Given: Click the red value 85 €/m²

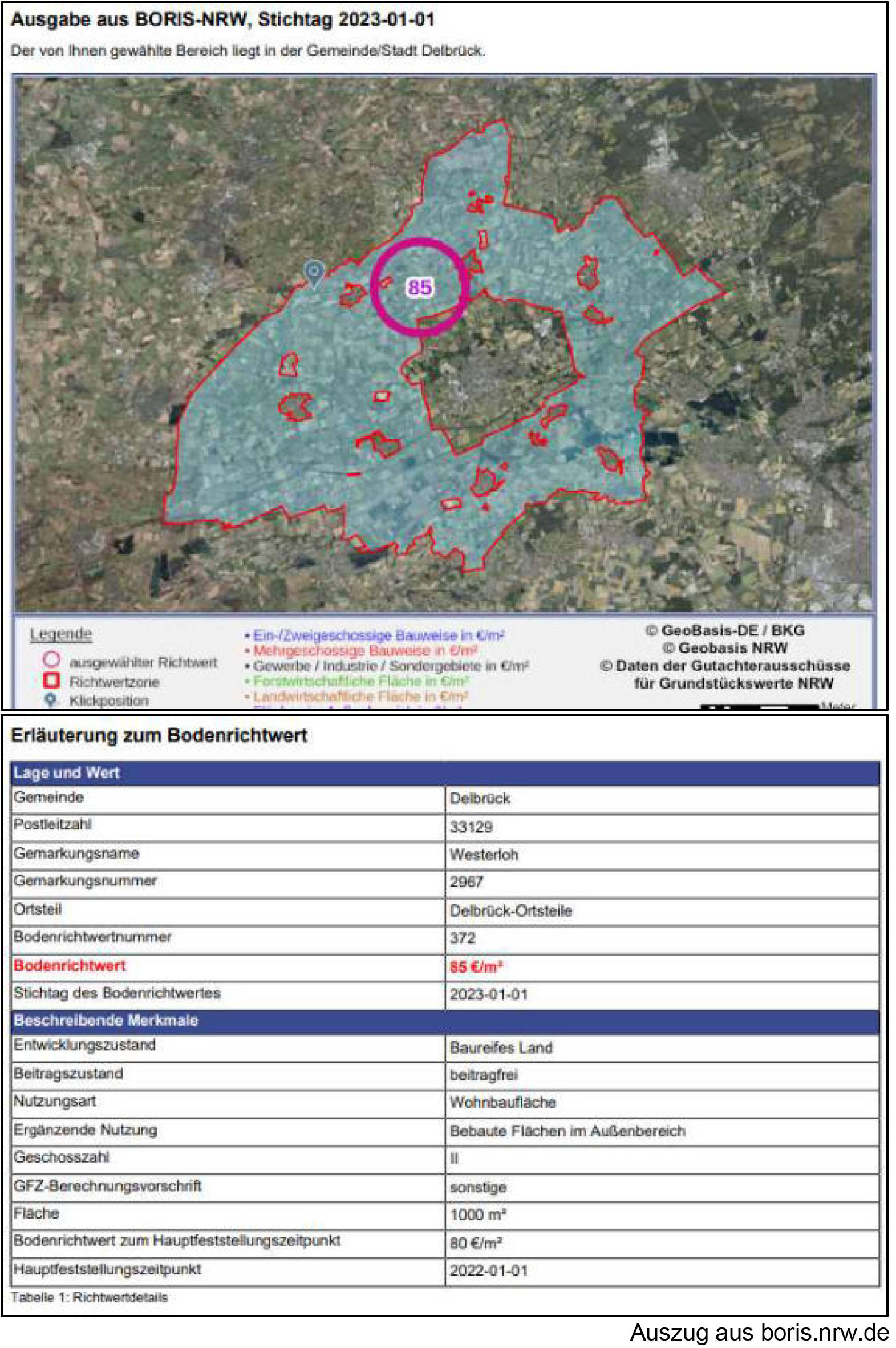Looking at the screenshot, I should [x=476, y=967].
